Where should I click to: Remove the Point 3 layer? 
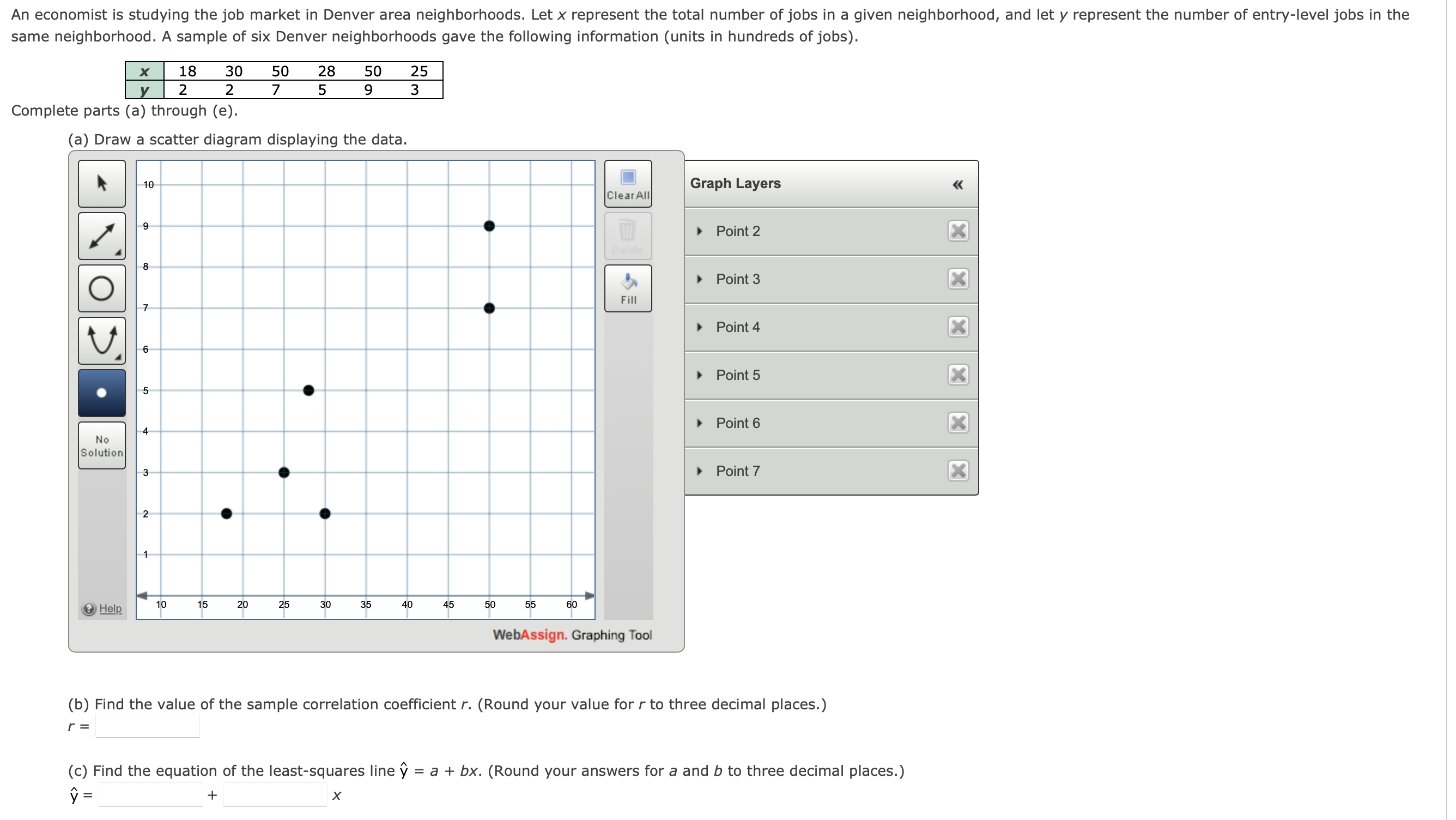tap(958, 279)
